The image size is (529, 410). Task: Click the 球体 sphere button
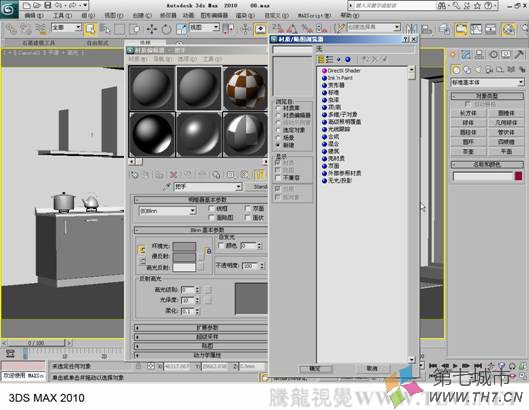coord(468,122)
